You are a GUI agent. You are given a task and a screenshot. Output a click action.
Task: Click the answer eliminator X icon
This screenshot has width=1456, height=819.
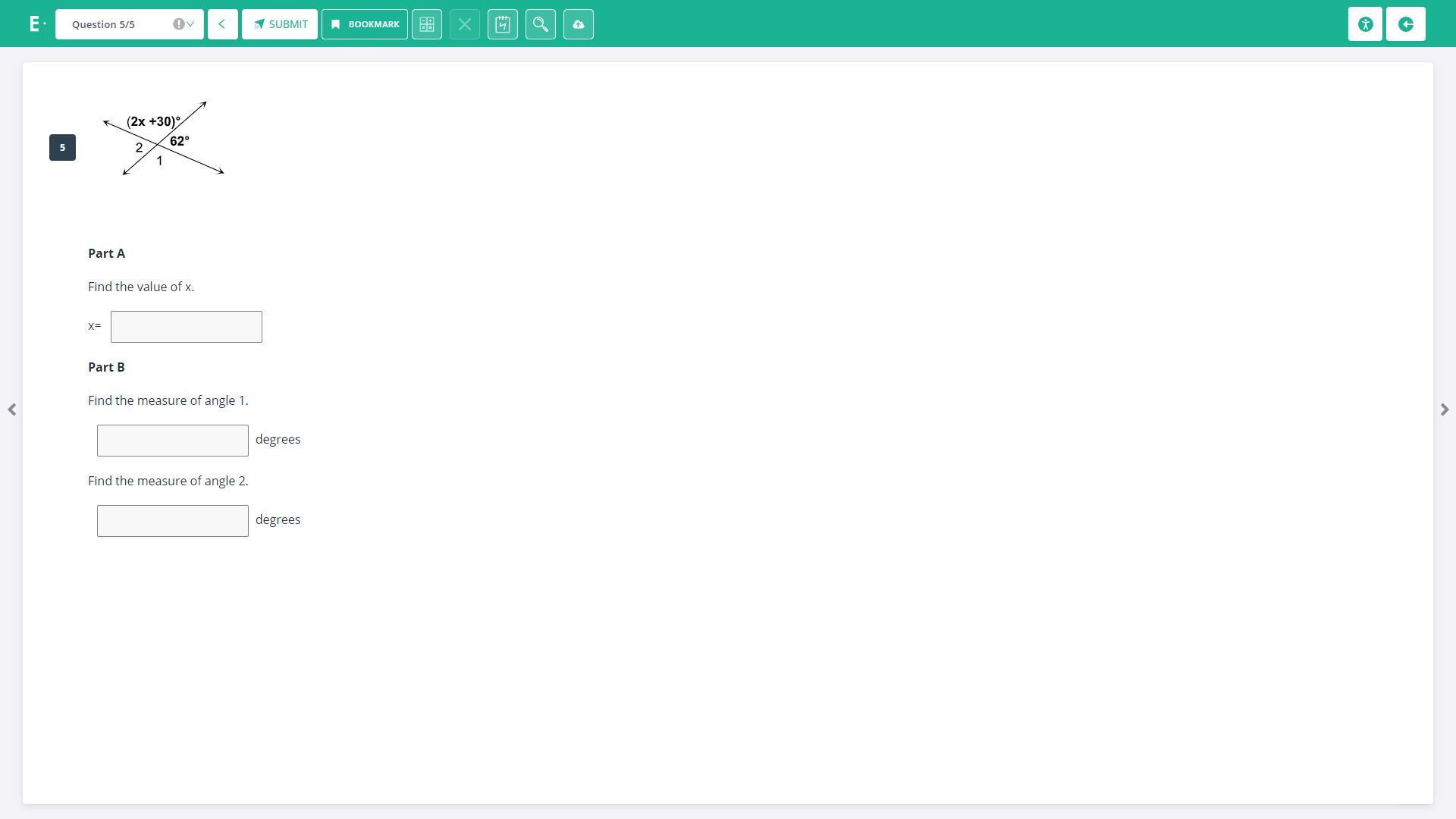(x=465, y=24)
